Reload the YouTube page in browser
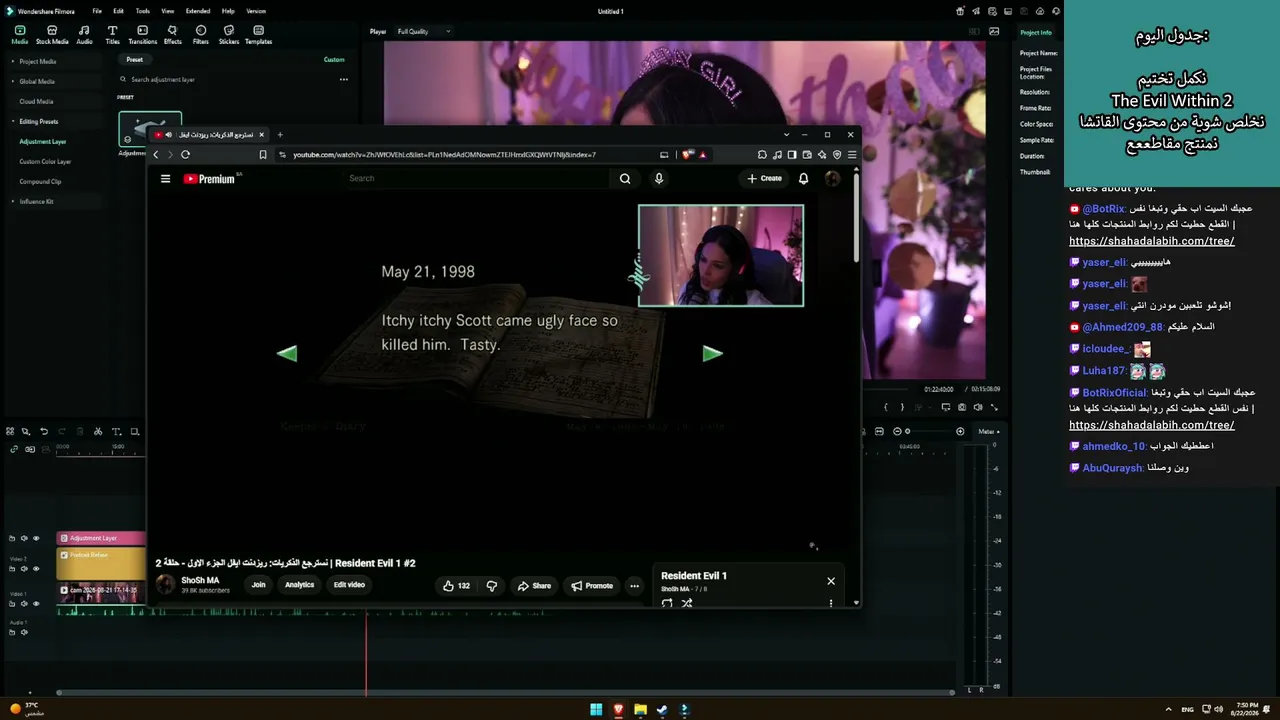The image size is (1280, 720). coord(185,154)
